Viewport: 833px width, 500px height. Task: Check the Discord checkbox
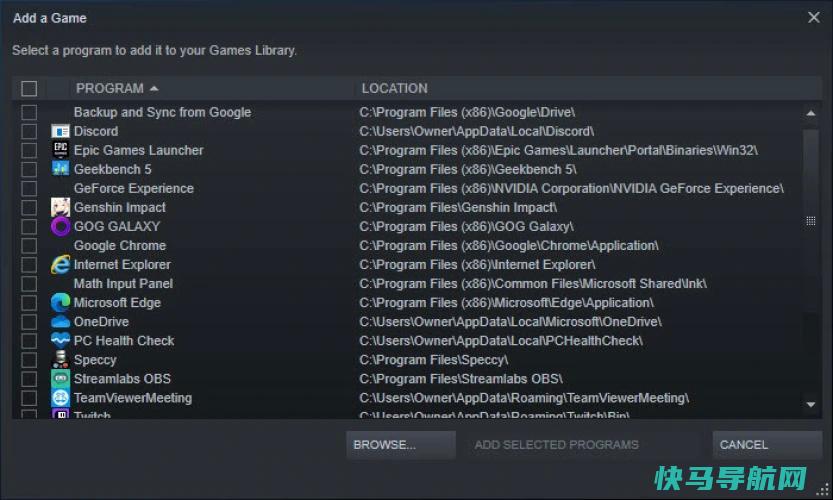pos(29,131)
